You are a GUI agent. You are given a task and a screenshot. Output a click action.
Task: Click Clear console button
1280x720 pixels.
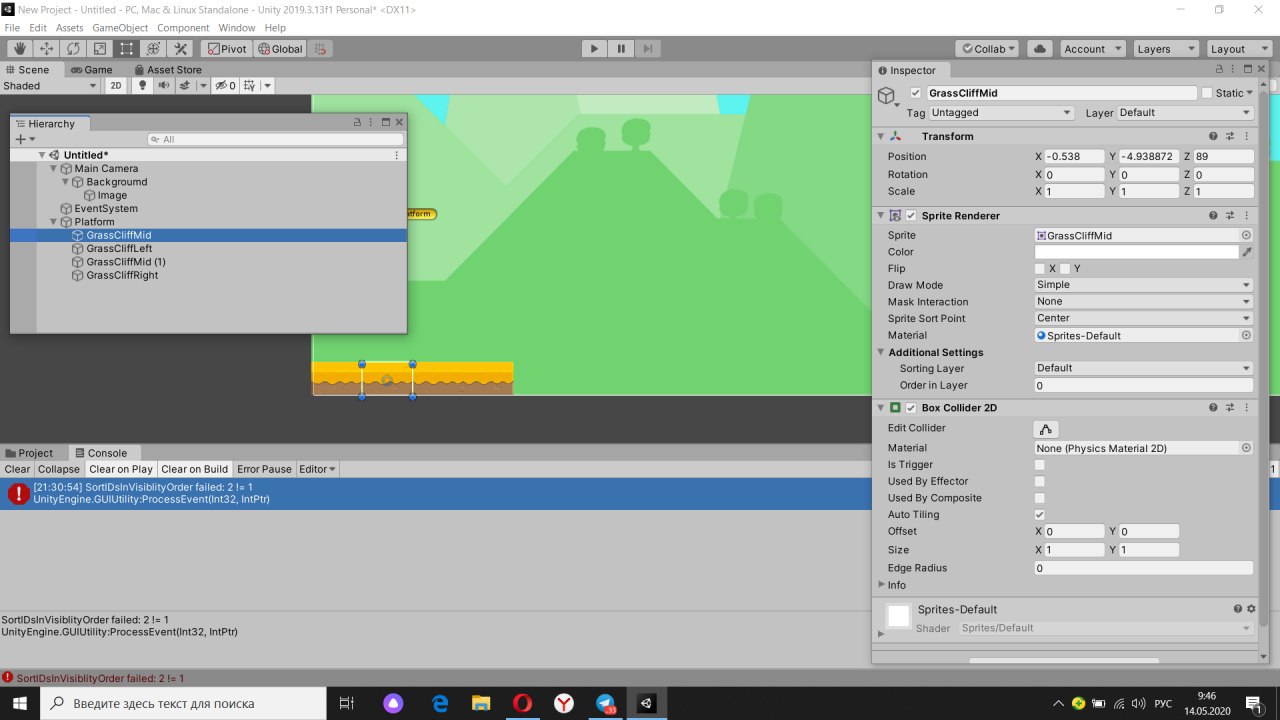click(17, 469)
